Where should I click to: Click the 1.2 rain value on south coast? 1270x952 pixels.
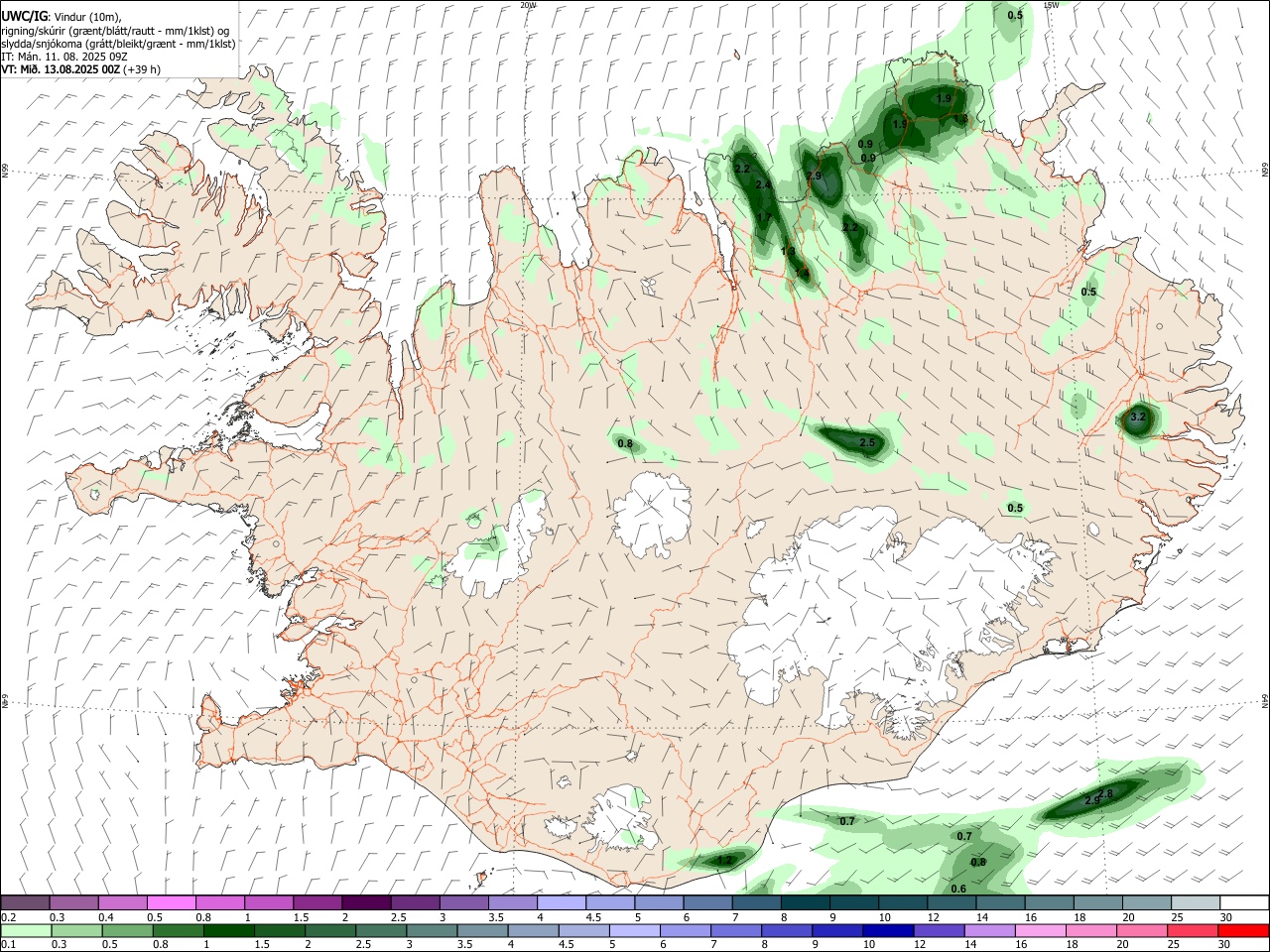[724, 861]
